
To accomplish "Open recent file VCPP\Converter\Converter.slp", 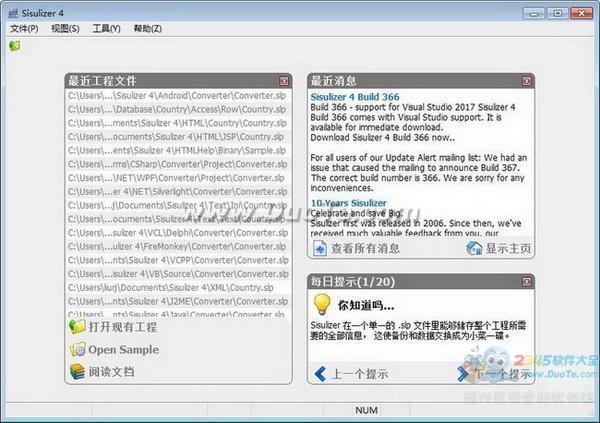I will (177, 261).
